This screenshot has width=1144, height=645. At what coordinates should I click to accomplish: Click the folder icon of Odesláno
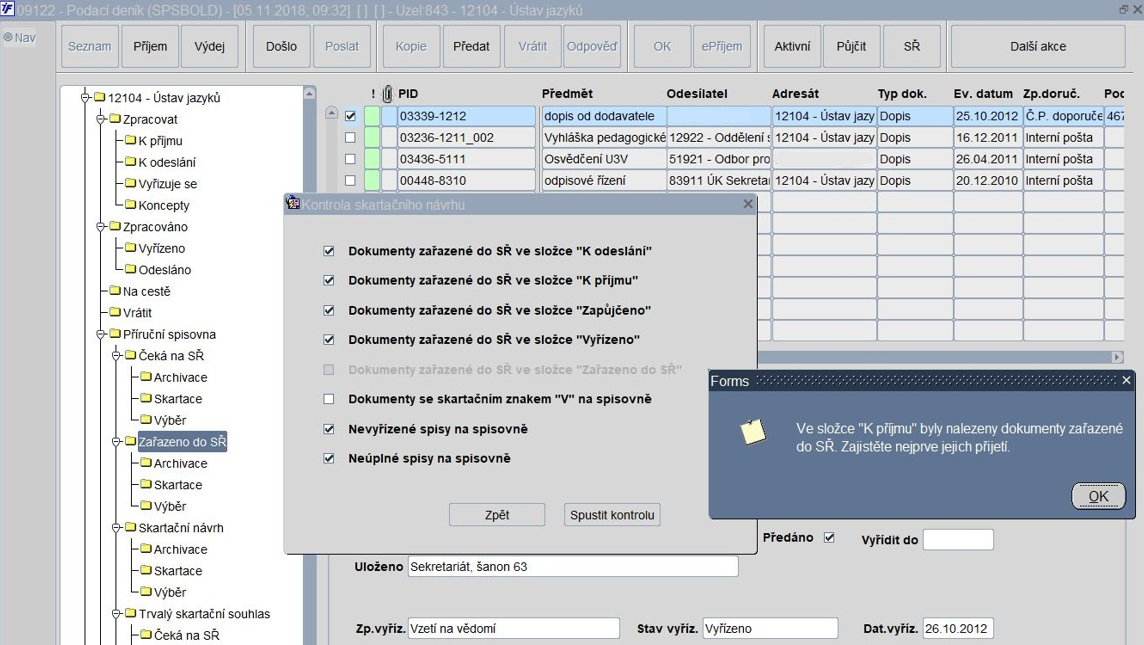(x=130, y=270)
